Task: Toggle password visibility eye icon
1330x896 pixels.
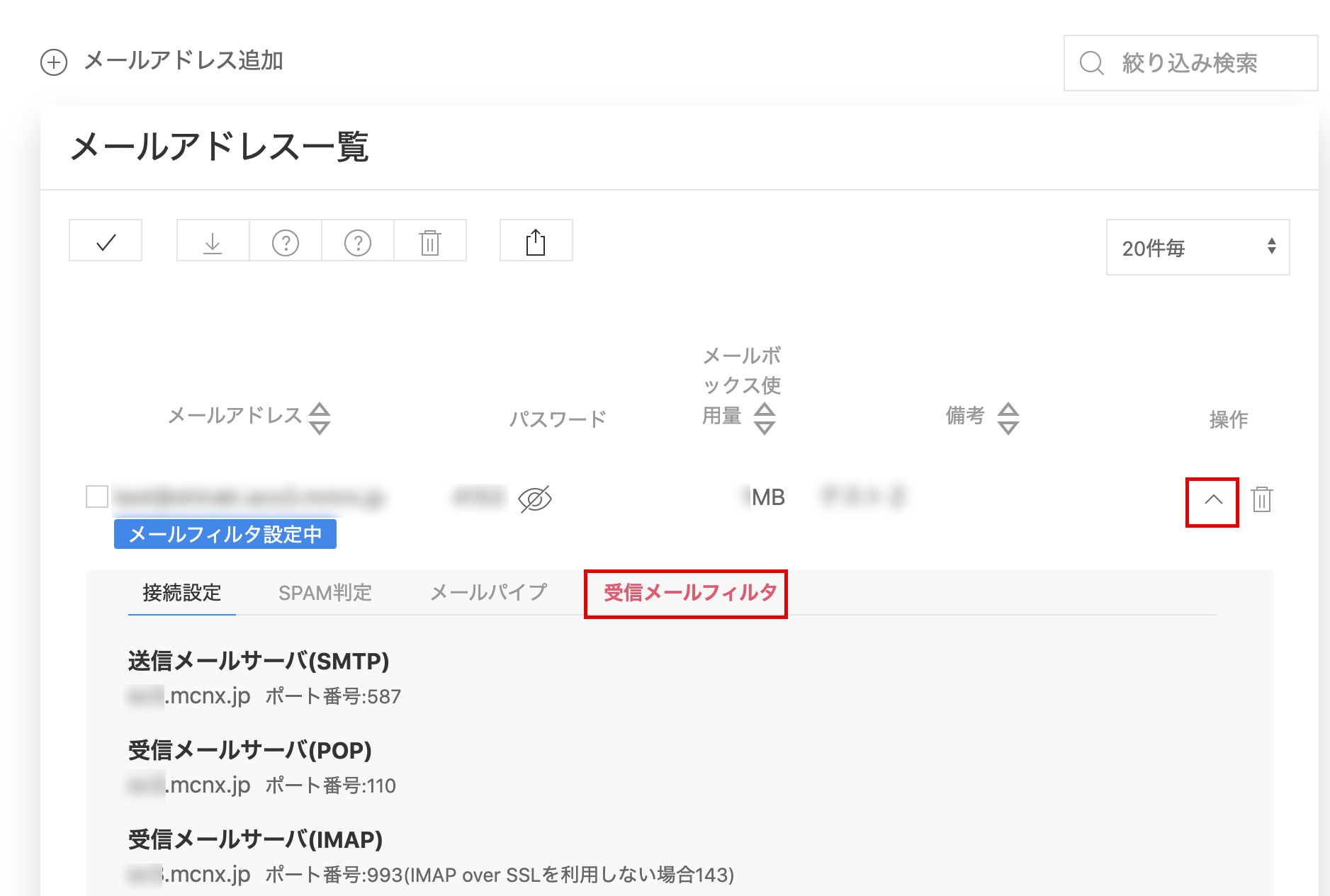Action: [535, 499]
